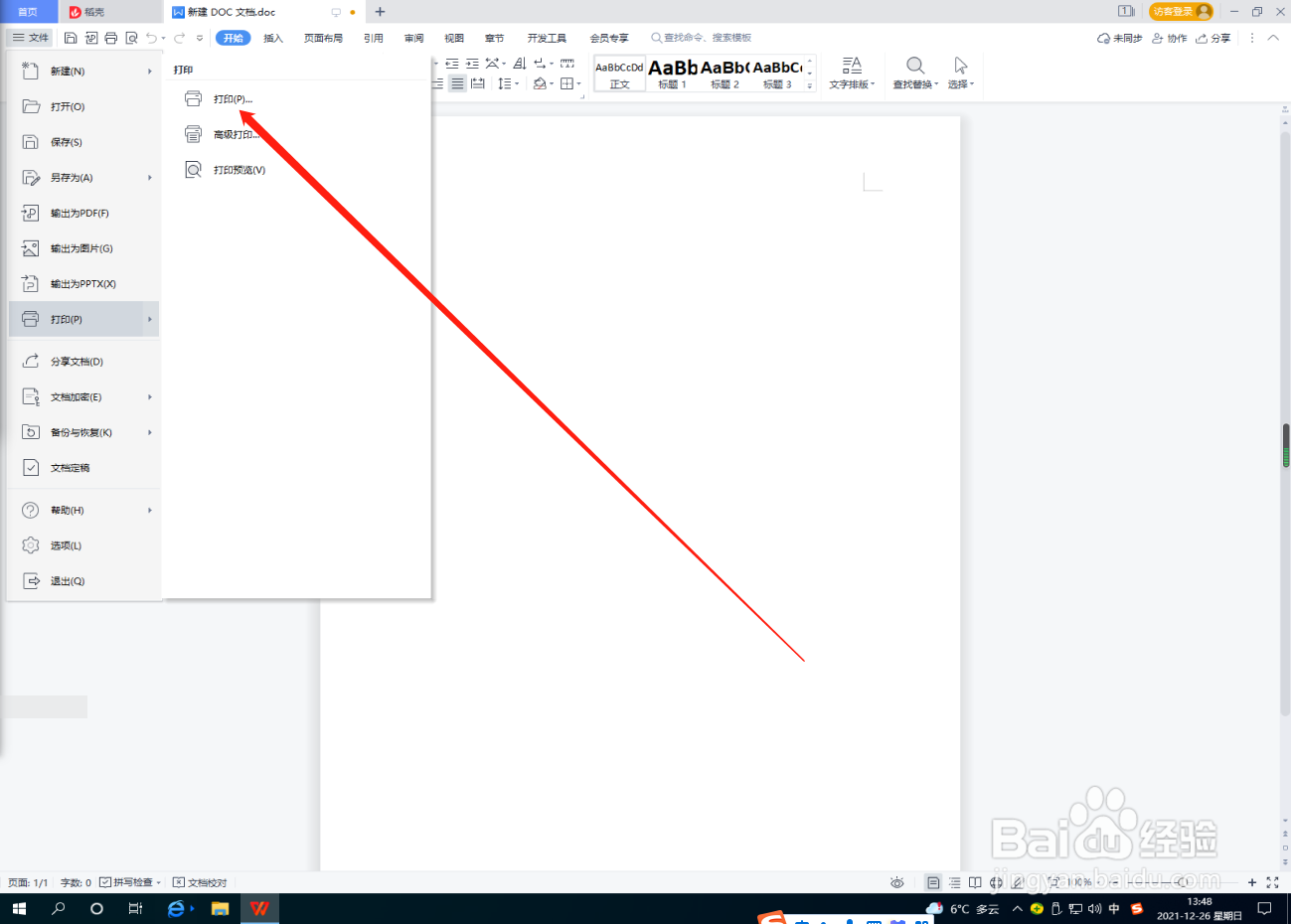This screenshot has height=924, width=1291.
Task: Expand the Print (打印(P)) submenu arrow
Action: click(150, 319)
